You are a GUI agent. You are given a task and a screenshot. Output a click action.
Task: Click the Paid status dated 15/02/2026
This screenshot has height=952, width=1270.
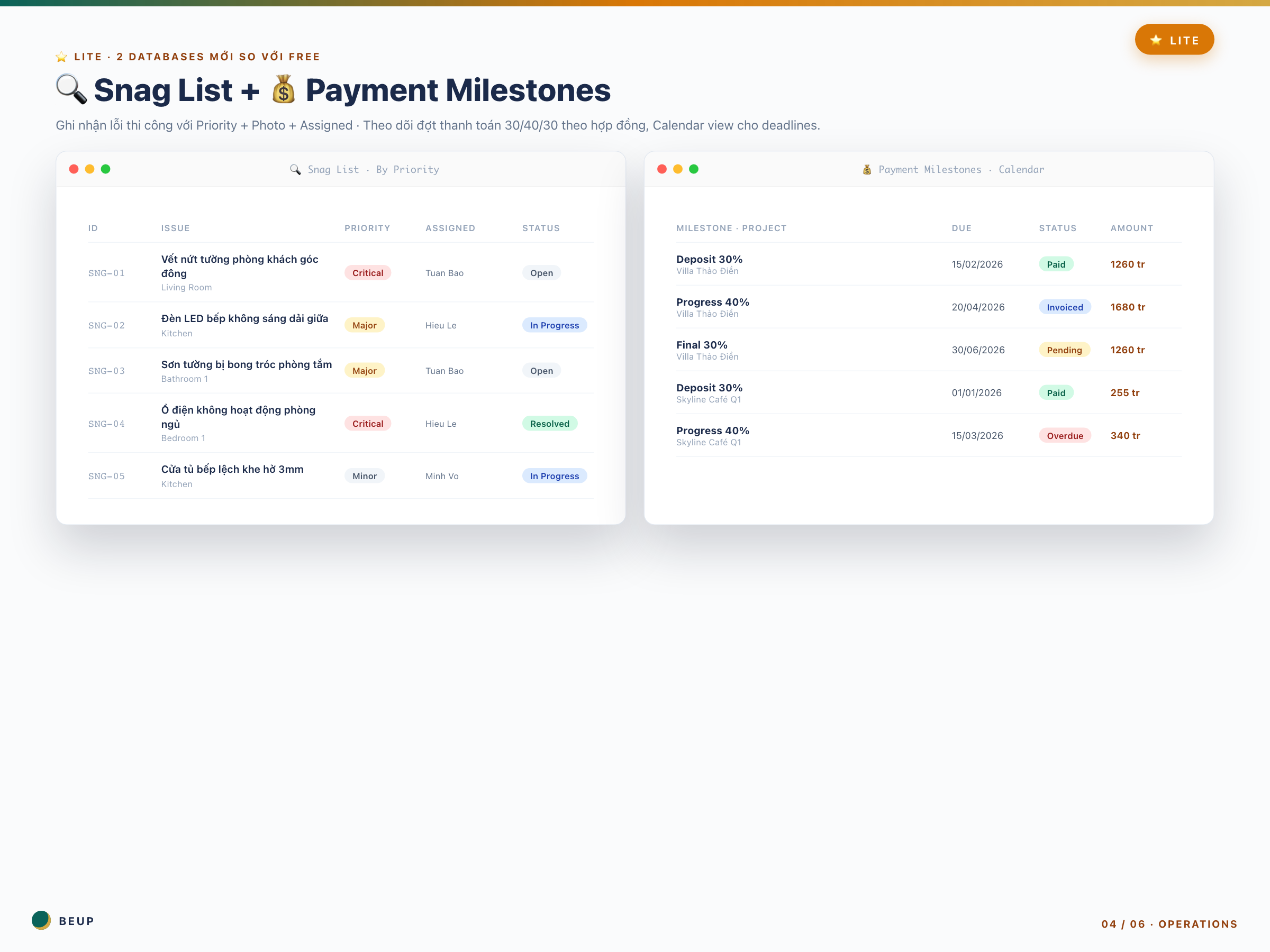click(x=1056, y=264)
